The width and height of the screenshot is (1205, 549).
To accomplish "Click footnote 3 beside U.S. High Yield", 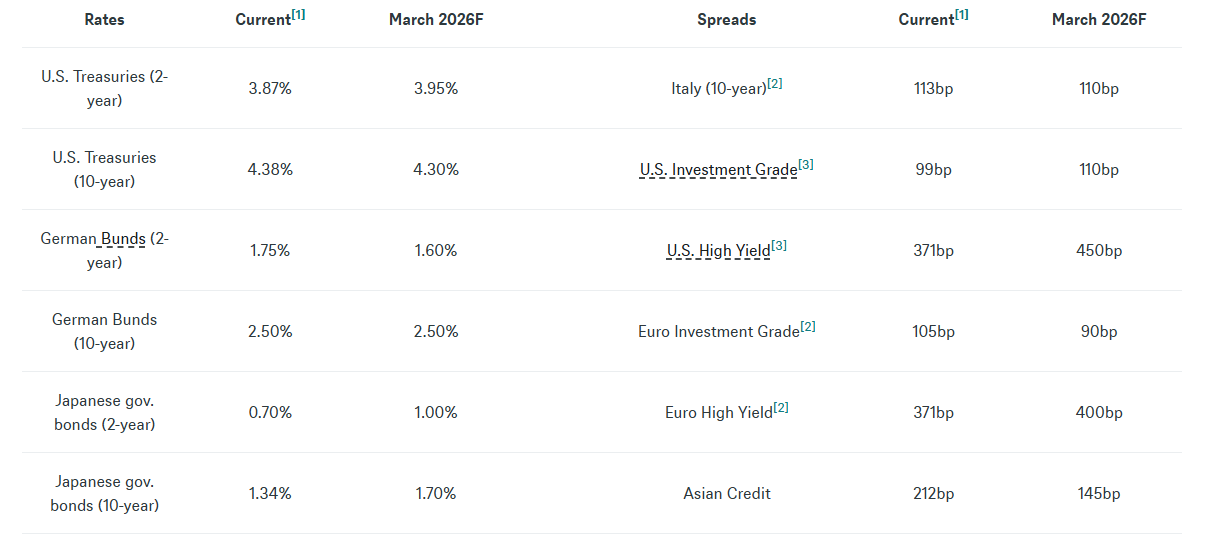I will (779, 246).
